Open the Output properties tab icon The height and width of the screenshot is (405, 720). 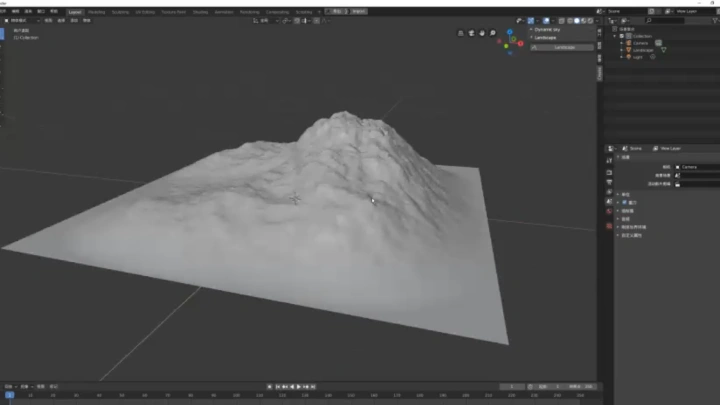[609, 182]
